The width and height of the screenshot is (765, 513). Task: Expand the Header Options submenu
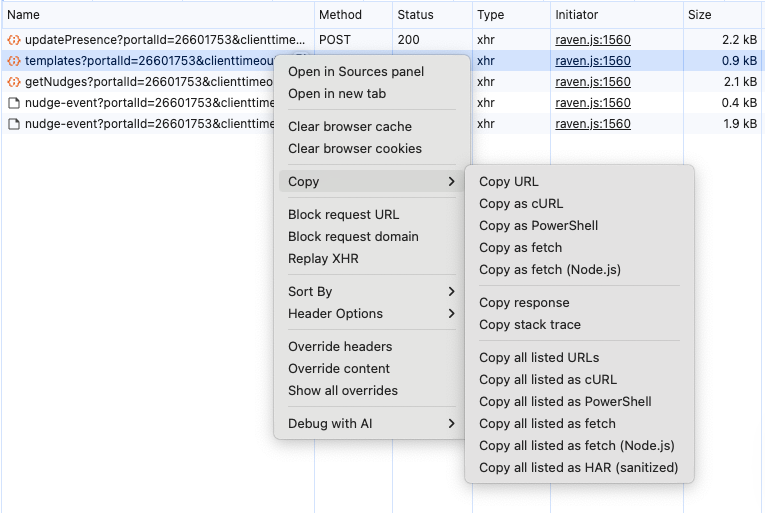click(370, 314)
